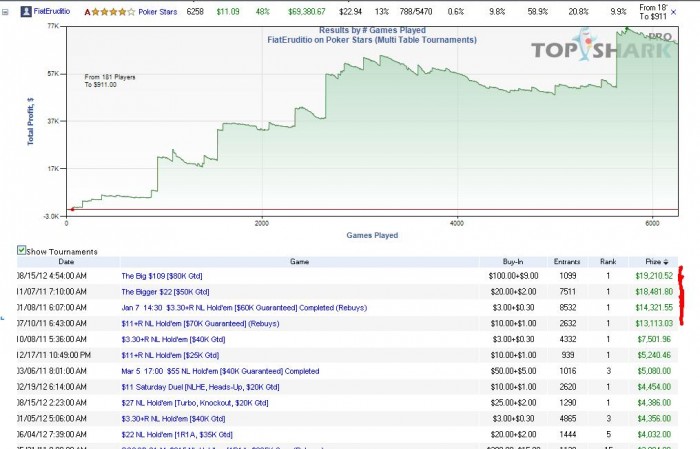Open $22 NL Hold'em [1R1A, $35K Gtd] link
Viewport: 700px width, 449px height.
177,434
